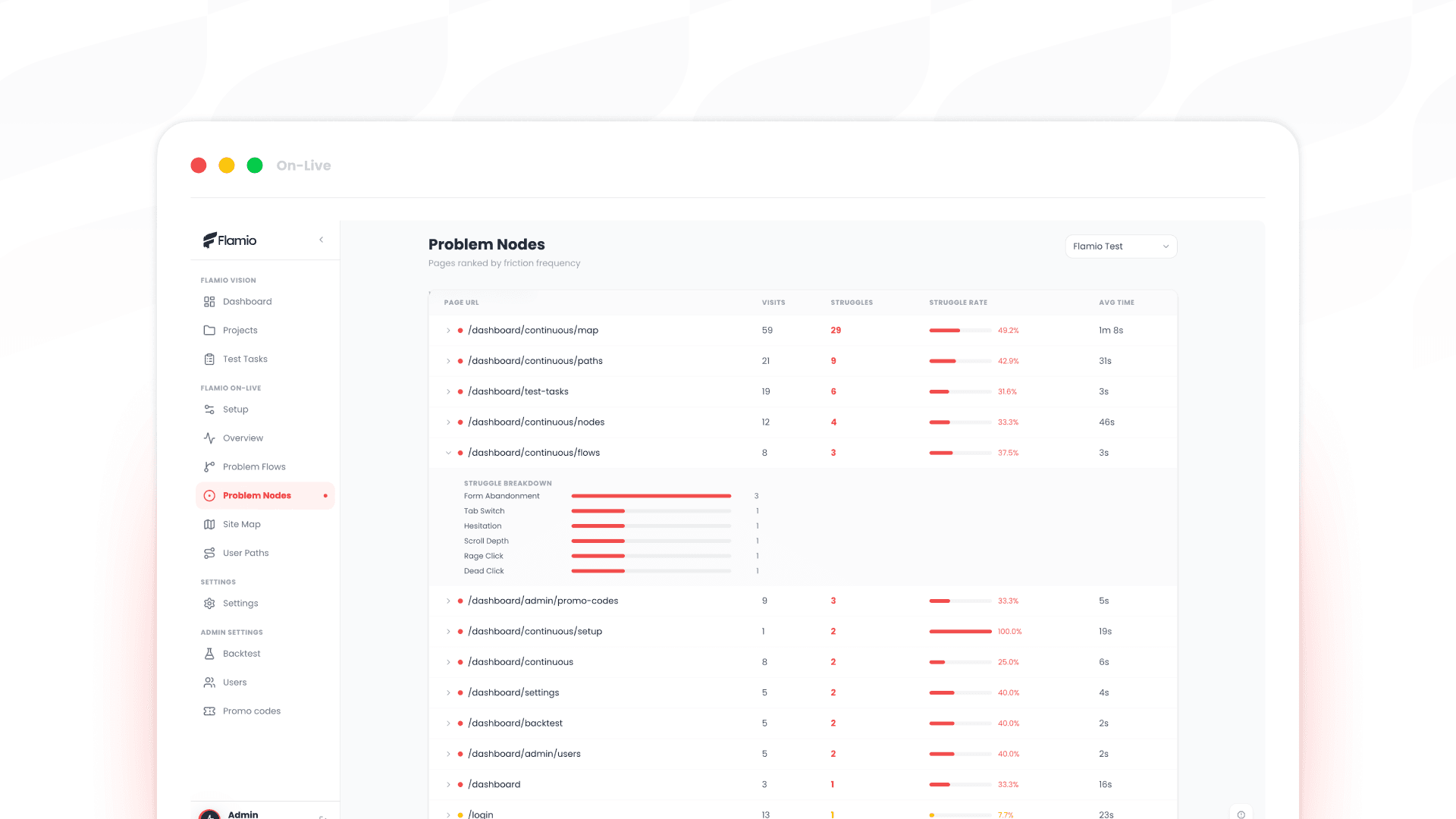Viewport: 1456px width, 819px height.
Task: Open the Flamio Test project dropdown
Action: [1121, 246]
